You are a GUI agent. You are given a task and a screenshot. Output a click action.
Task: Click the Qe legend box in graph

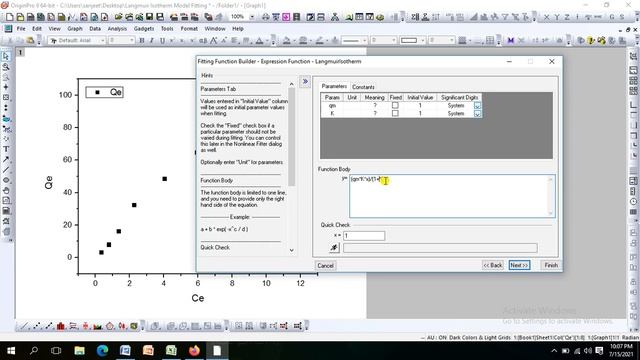point(104,92)
